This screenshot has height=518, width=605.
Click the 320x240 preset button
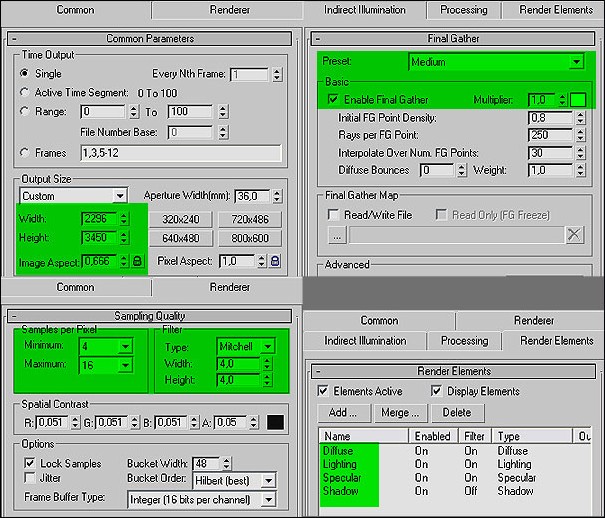pyautogui.click(x=181, y=219)
